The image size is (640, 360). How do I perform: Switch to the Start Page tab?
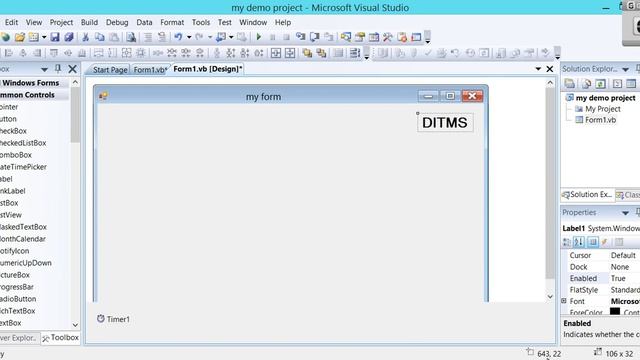tap(110, 70)
